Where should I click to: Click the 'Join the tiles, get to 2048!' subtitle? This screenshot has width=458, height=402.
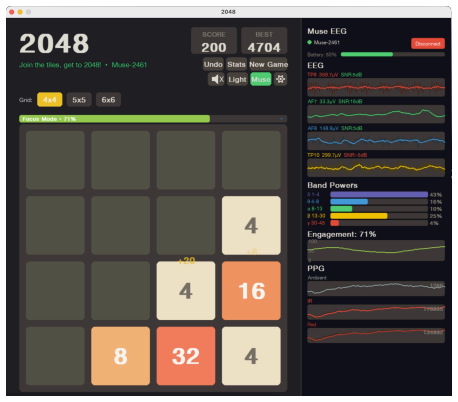click(60, 65)
